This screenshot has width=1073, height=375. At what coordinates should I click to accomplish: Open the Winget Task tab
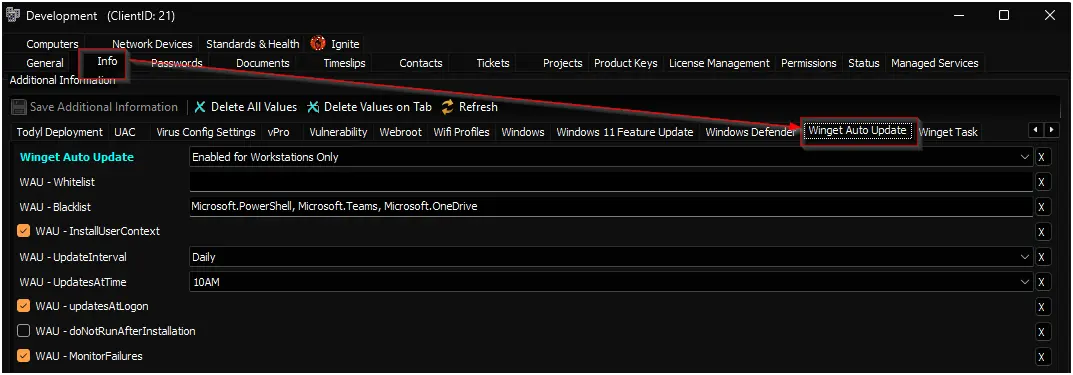point(948,132)
